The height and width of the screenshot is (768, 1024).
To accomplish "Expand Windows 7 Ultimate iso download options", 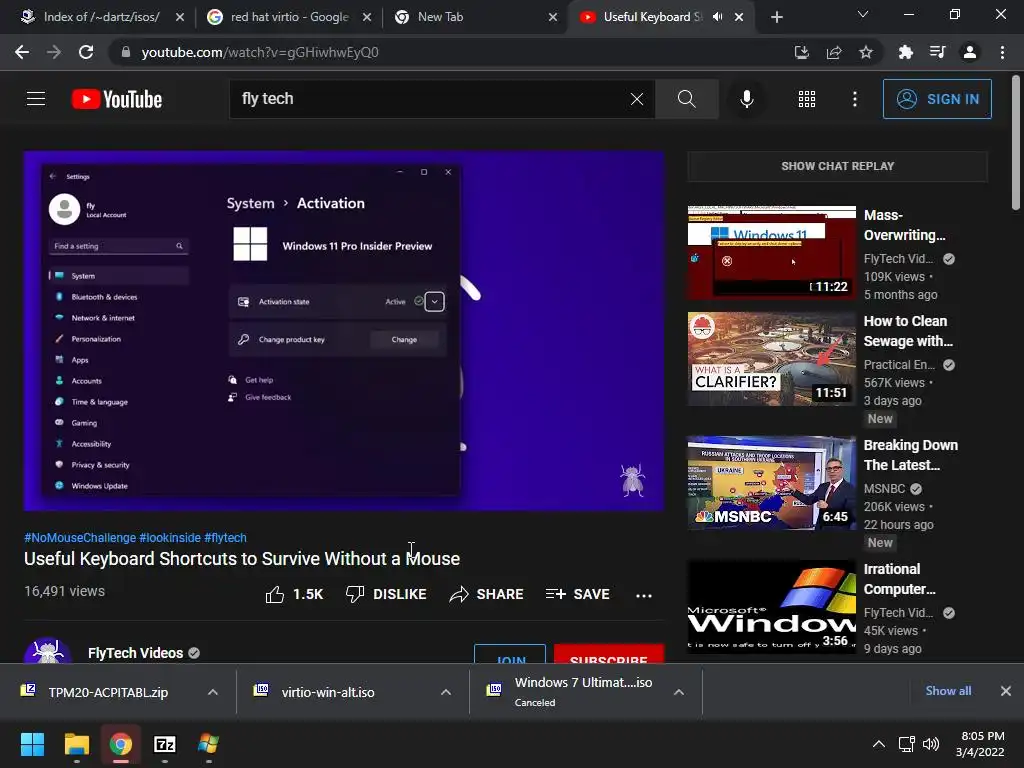I will pos(679,692).
